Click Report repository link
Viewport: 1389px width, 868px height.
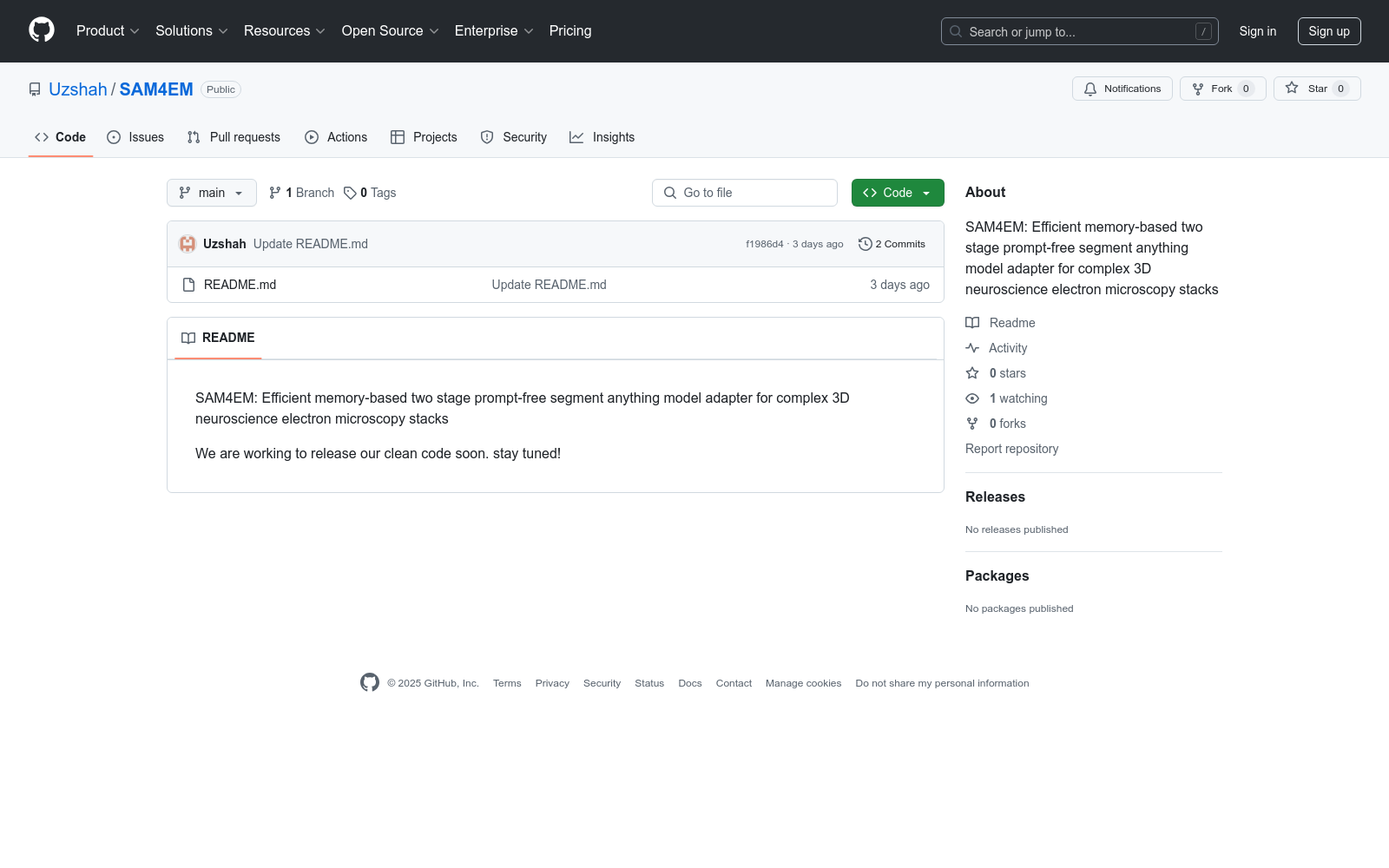pos(1012,449)
